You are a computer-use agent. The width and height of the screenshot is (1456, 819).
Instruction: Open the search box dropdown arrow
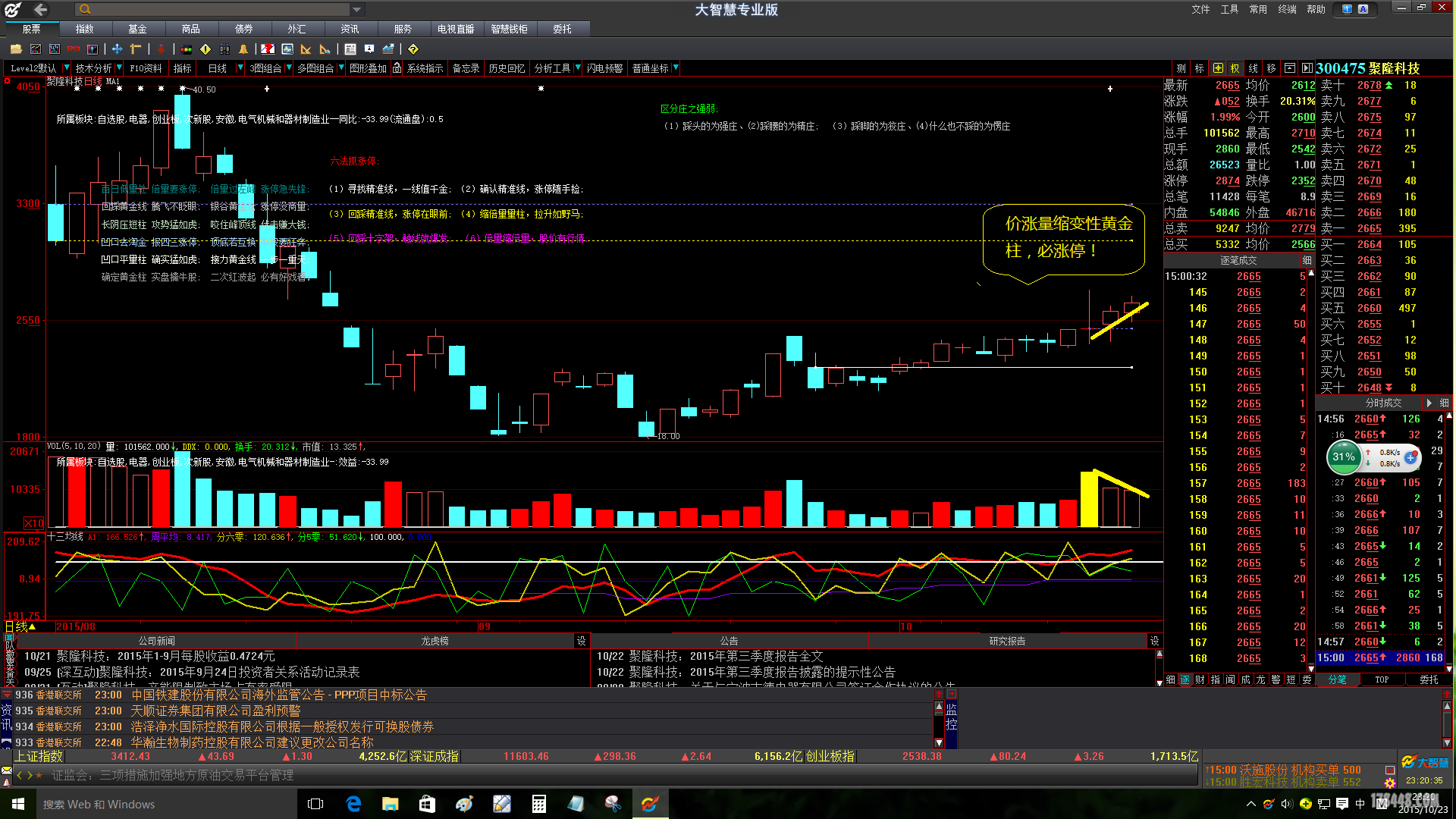(x=356, y=9)
